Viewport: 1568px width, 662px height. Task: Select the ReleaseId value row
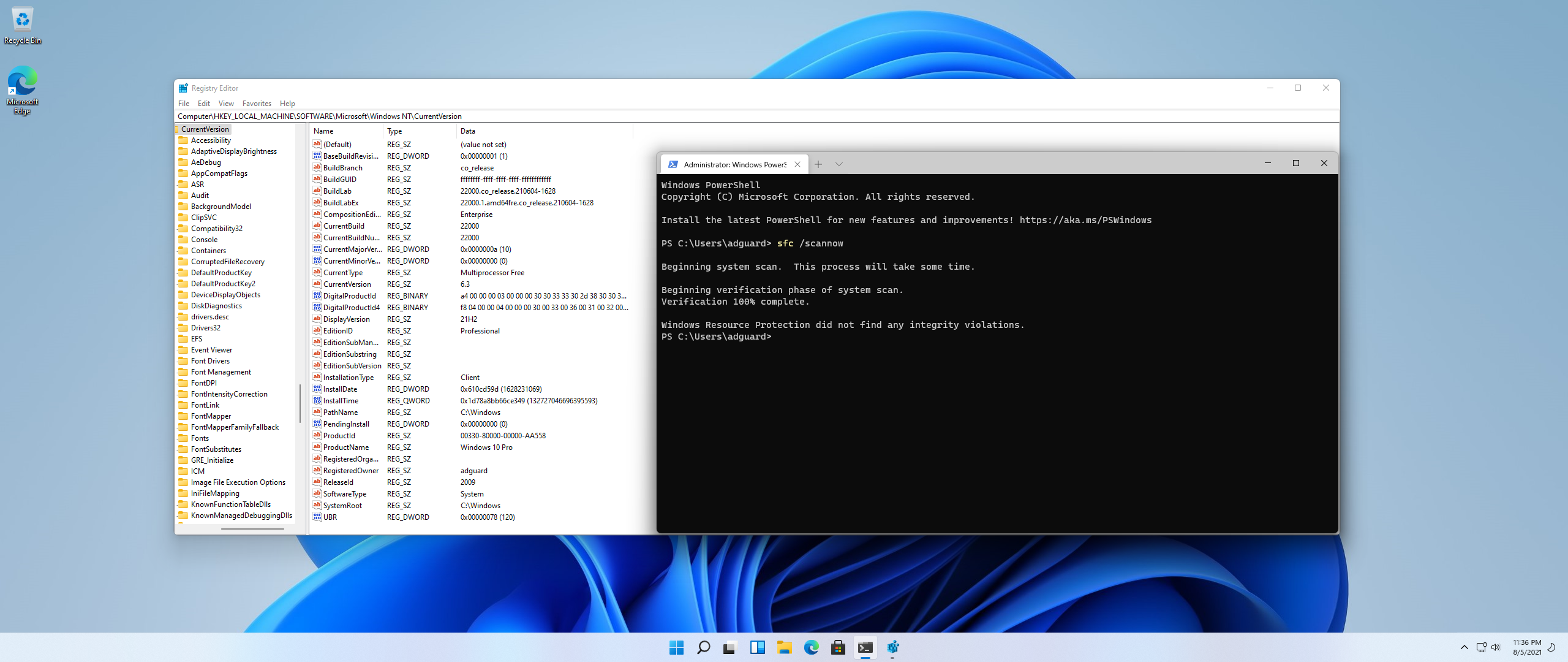(471, 482)
